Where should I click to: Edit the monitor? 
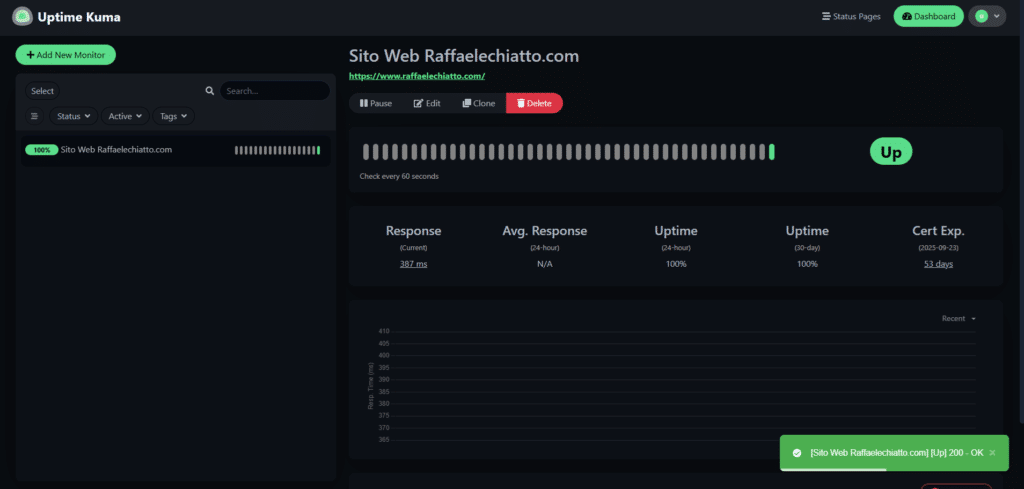pyautogui.click(x=427, y=103)
